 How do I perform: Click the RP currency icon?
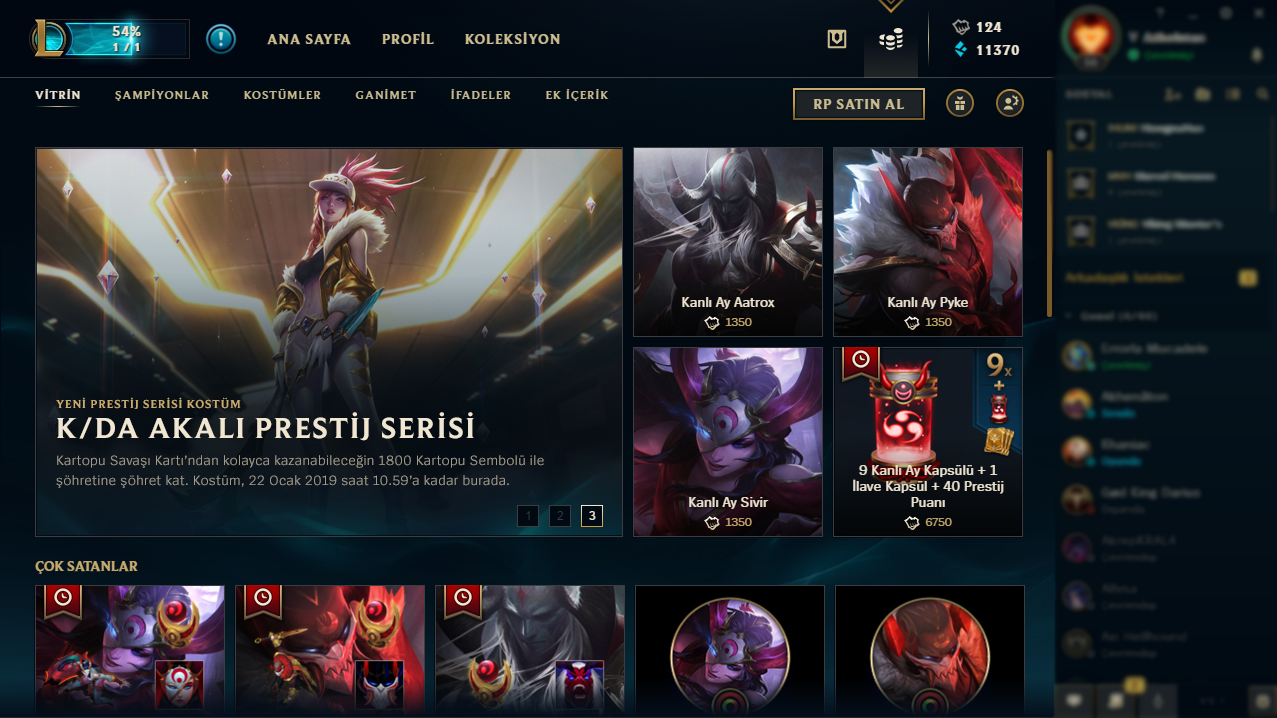[x=961, y=27]
